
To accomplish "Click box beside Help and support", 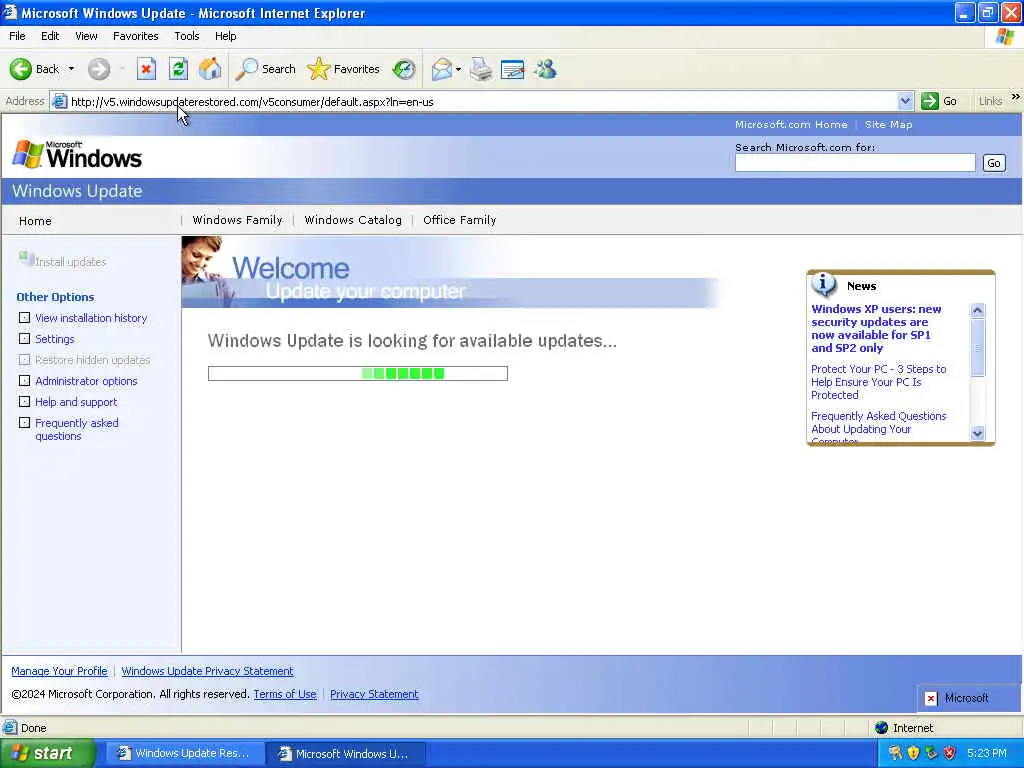I will [x=24, y=402].
